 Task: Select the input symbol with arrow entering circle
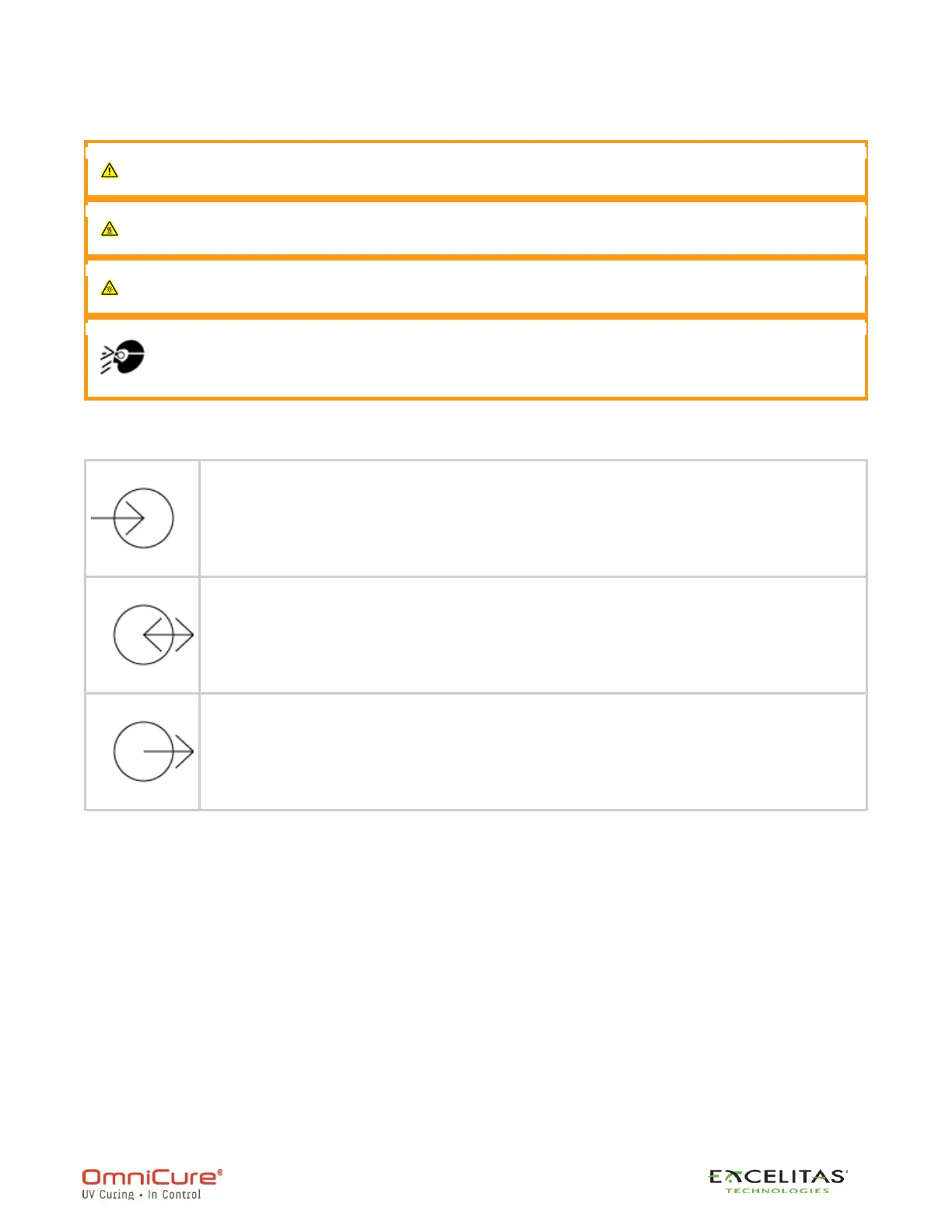pyautogui.click(x=132, y=518)
